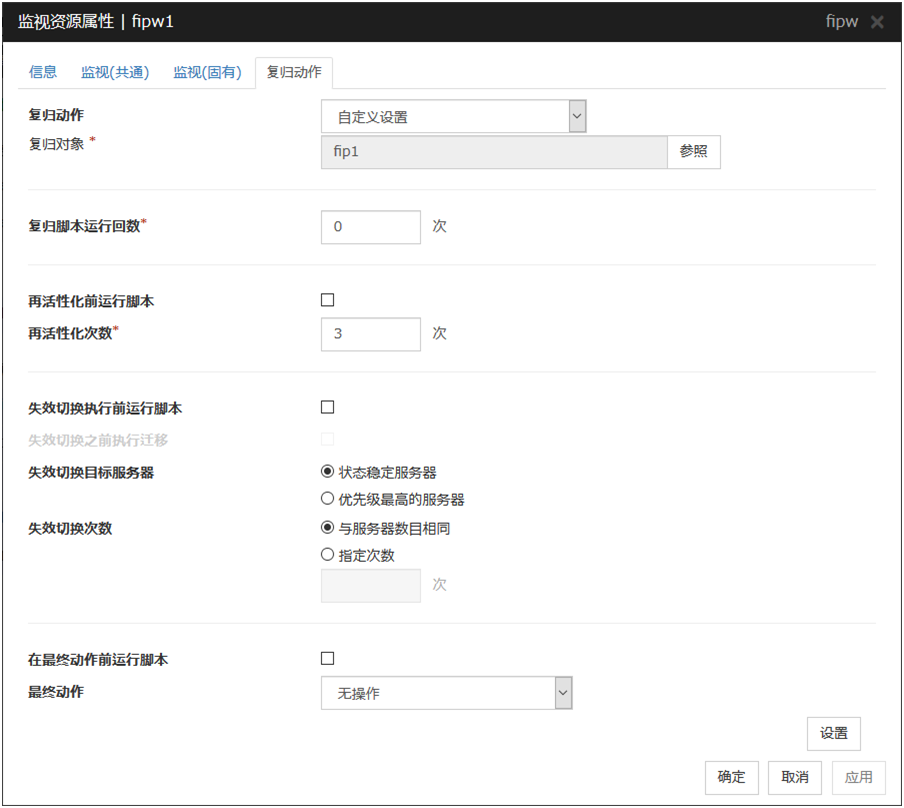Expand the 复归动作 dropdown
The width and height of the screenshot is (904, 808).
point(453,117)
